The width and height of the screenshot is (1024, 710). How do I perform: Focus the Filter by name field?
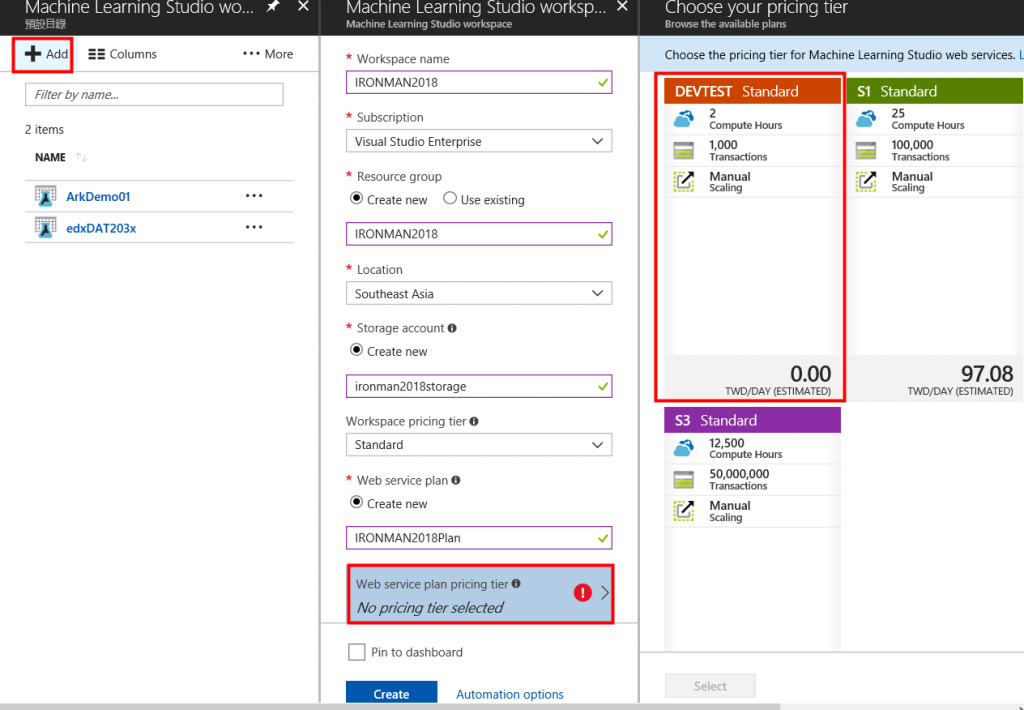point(154,95)
